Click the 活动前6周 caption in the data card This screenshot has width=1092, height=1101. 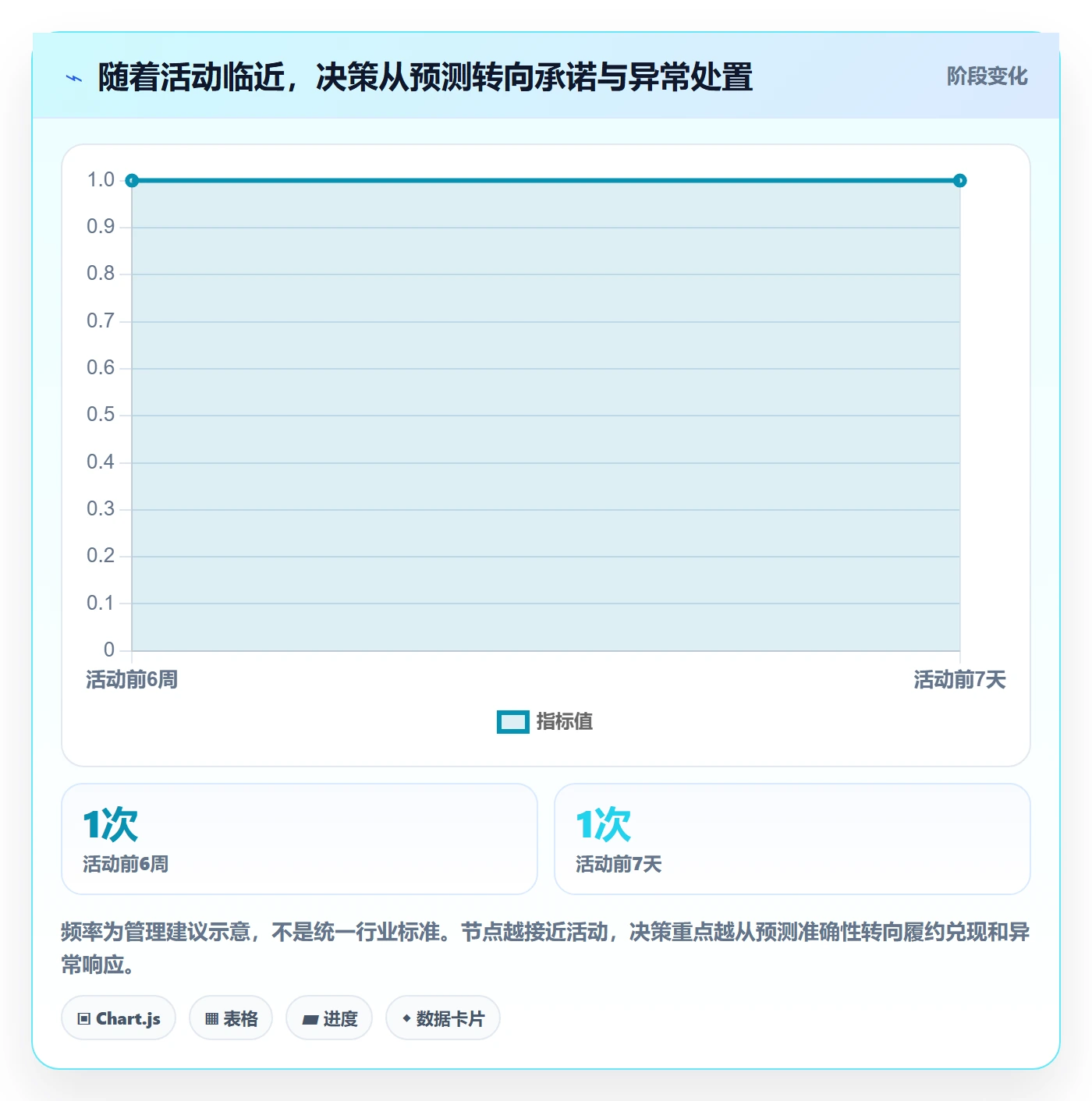[x=126, y=864]
